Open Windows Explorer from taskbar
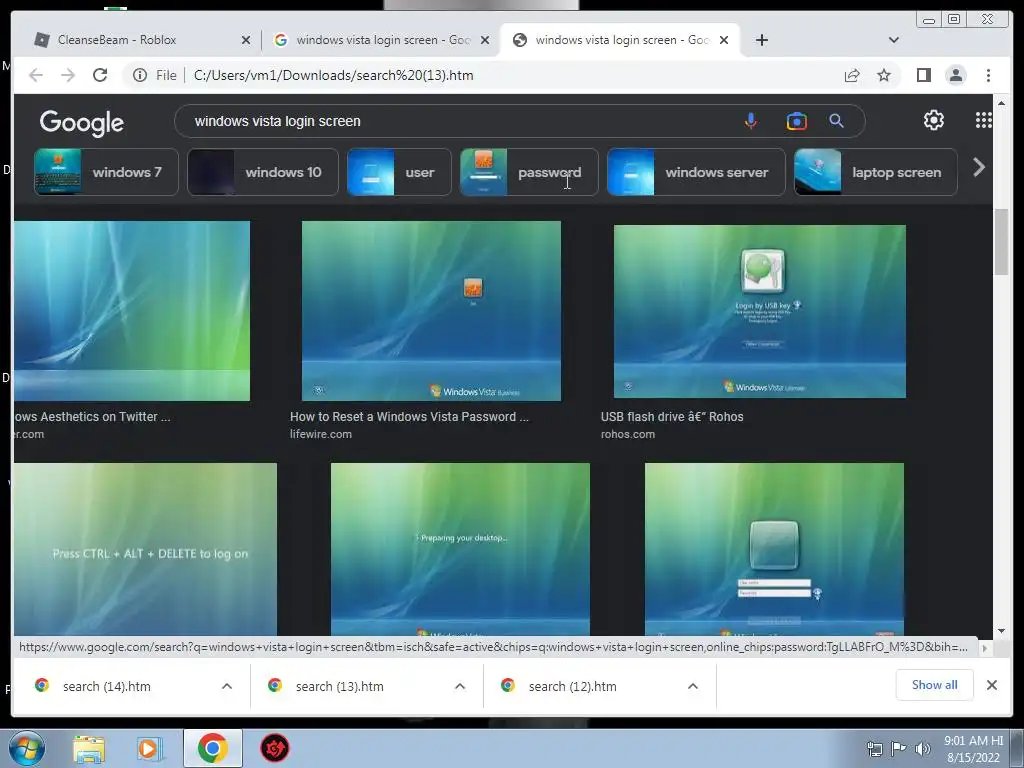 click(89, 748)
